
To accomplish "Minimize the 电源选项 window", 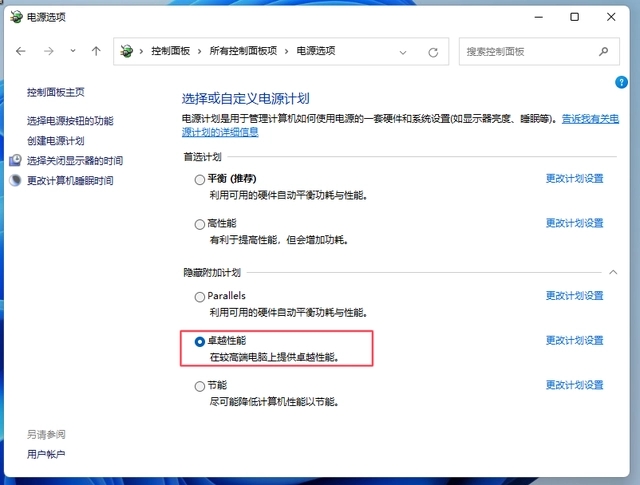I will pyautogui.click(x=539, y=17).
